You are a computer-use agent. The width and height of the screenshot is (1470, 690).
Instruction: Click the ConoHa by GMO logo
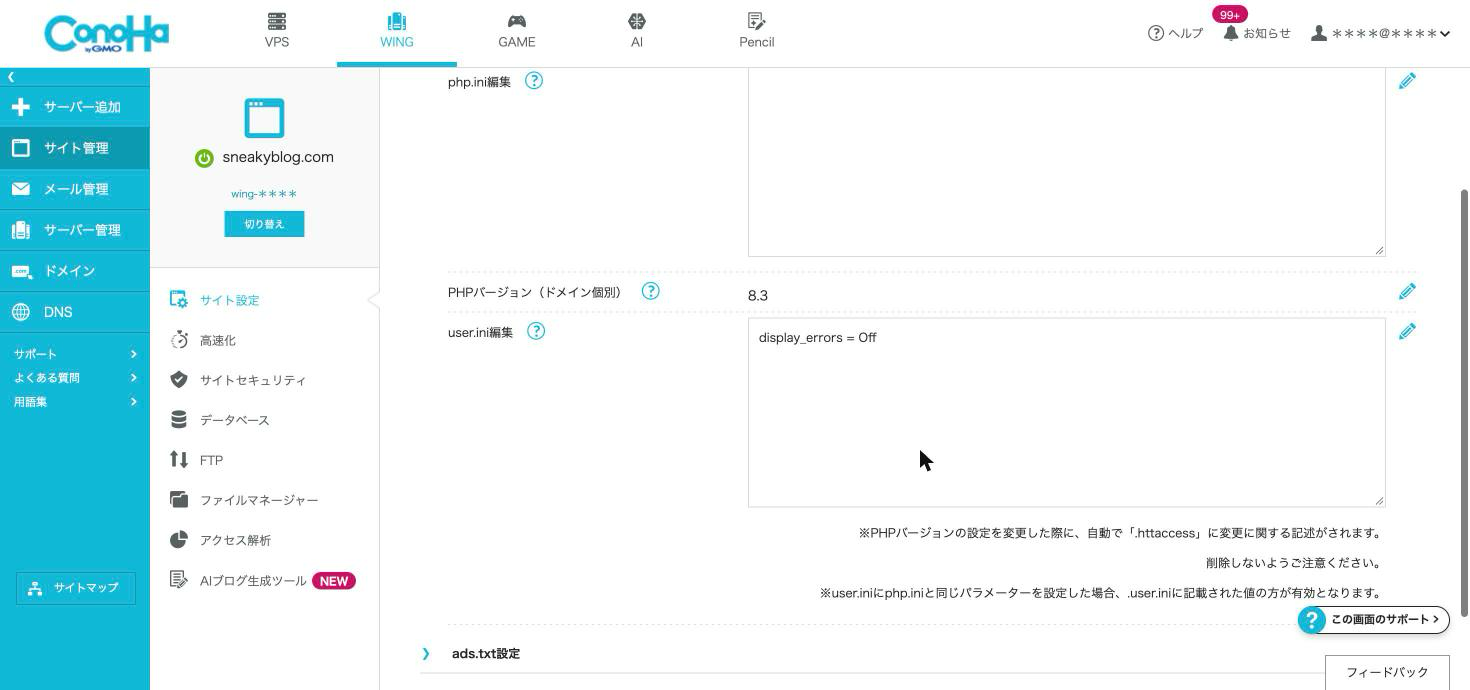pos(106,33)
